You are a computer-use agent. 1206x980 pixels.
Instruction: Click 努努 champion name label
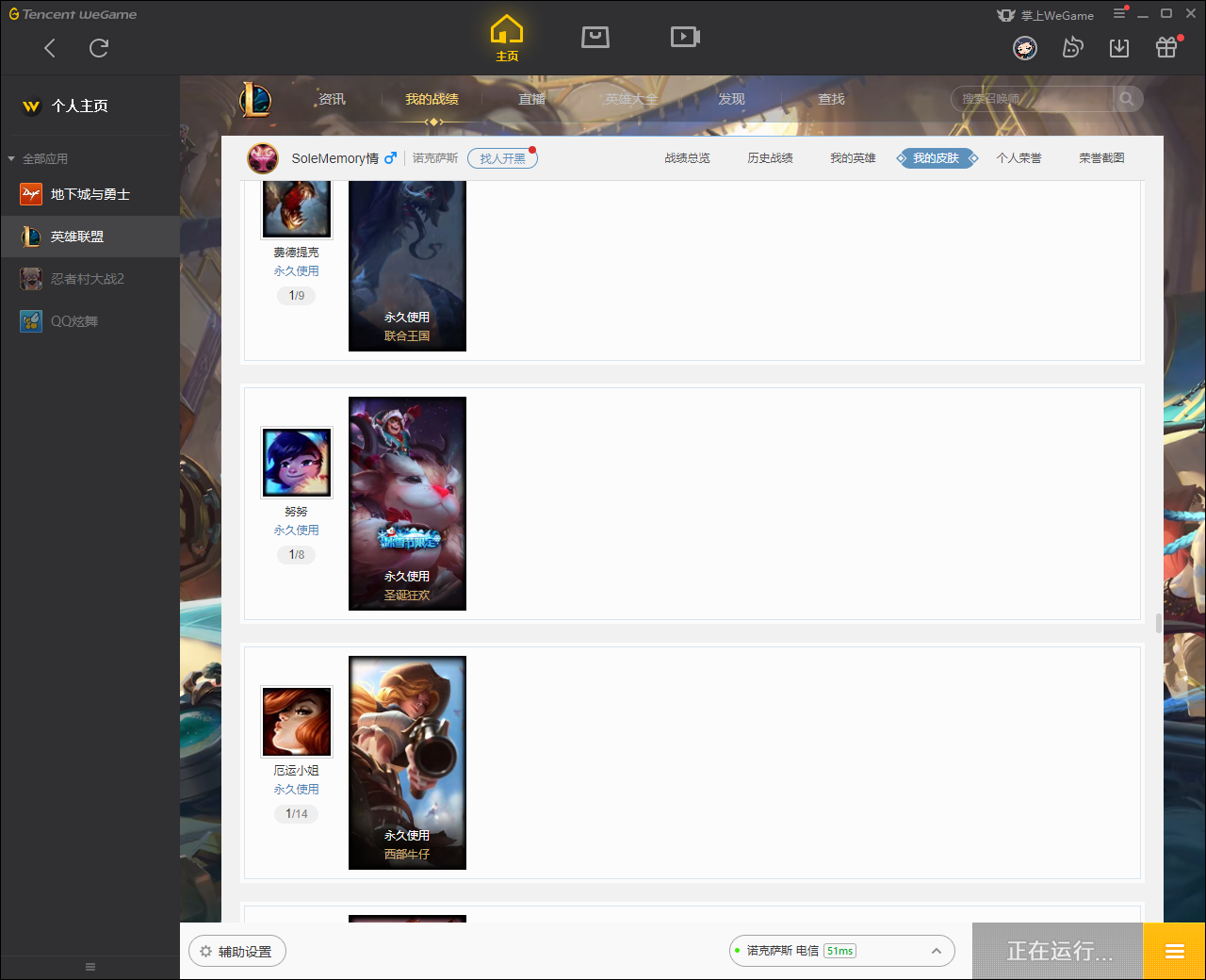(x=297, y=512)
